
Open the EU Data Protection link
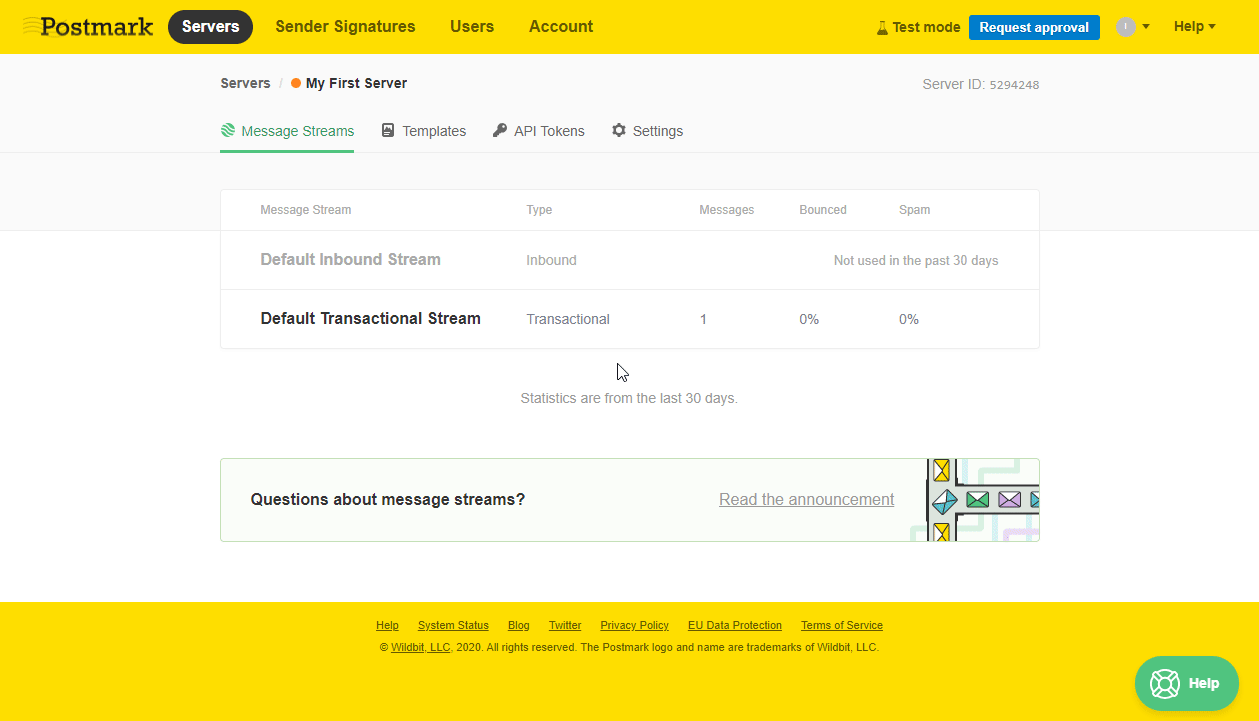point(735,626)
